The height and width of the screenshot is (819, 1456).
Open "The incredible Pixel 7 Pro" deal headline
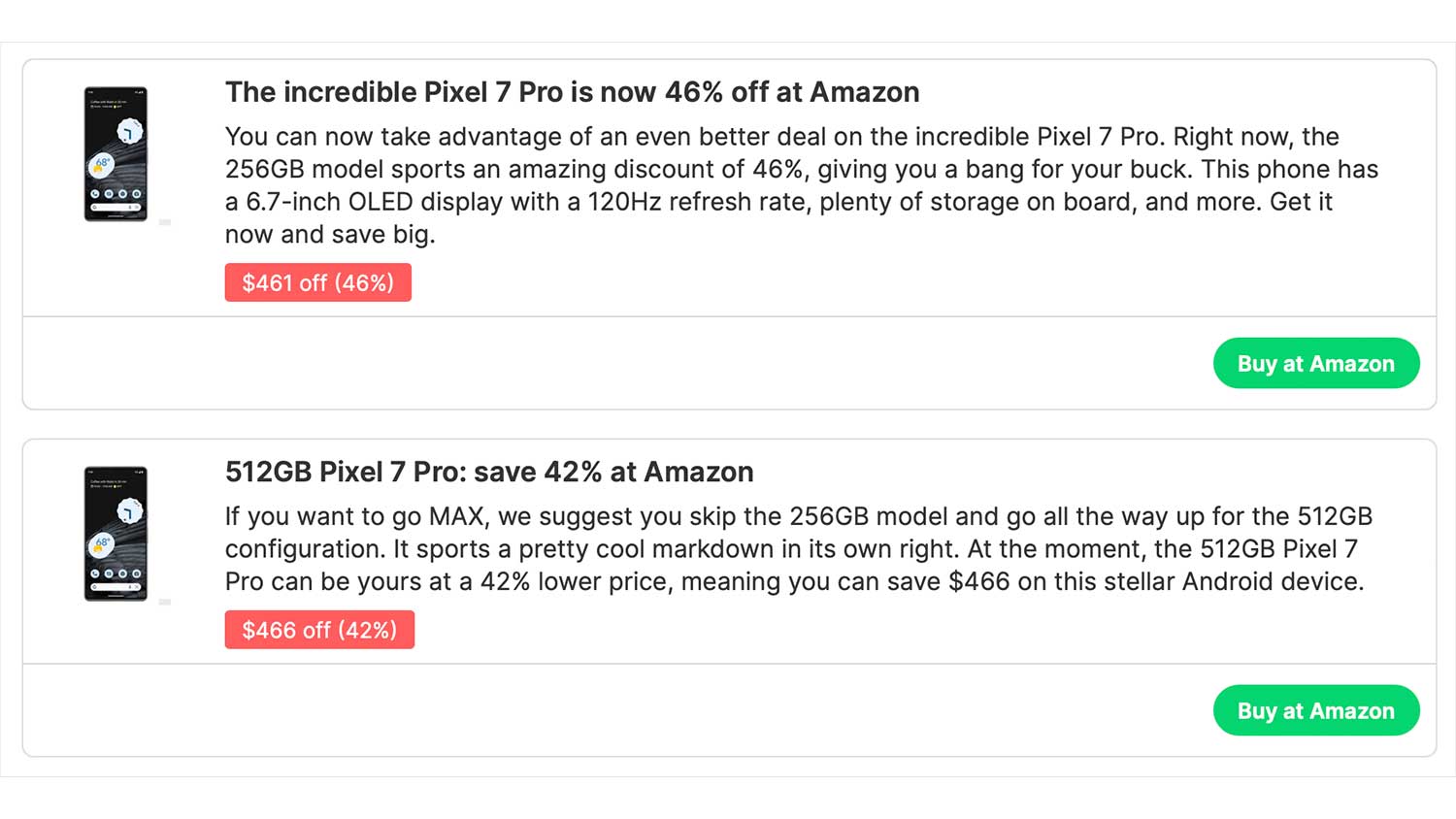click(572, 92)
